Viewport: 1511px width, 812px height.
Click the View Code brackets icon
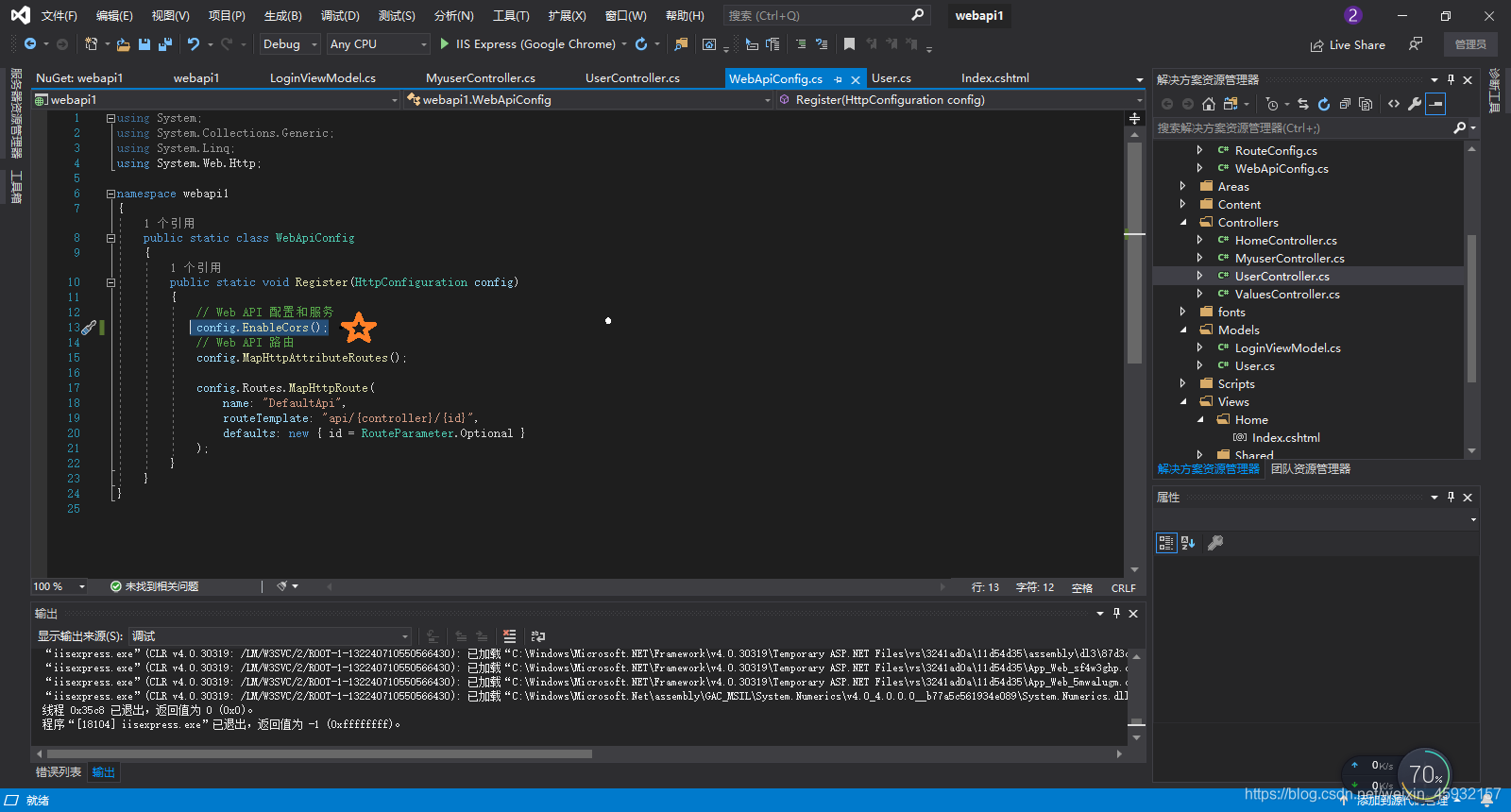coord(1394,104)
